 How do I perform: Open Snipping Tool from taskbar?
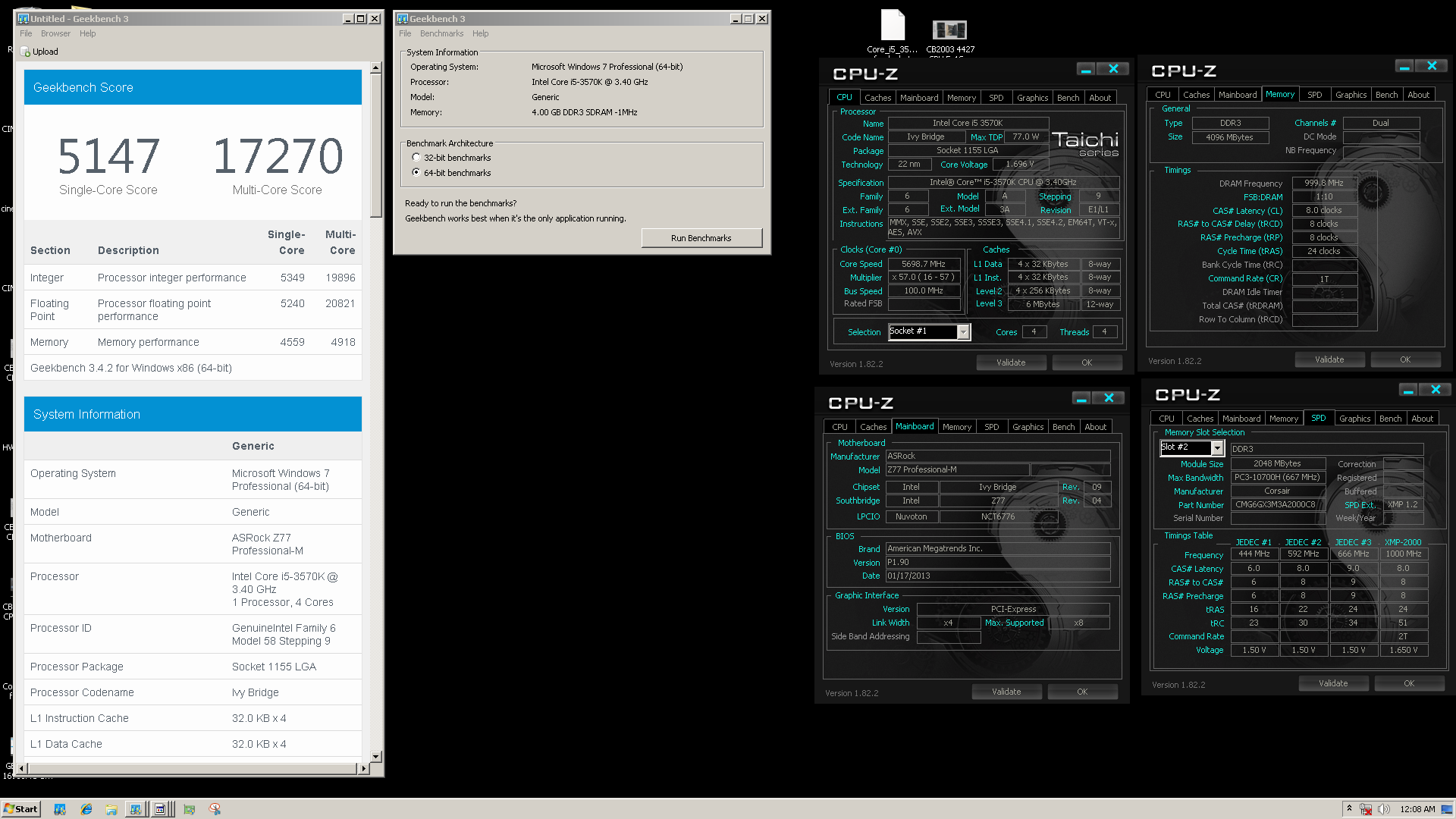click(x=215, y=809)
